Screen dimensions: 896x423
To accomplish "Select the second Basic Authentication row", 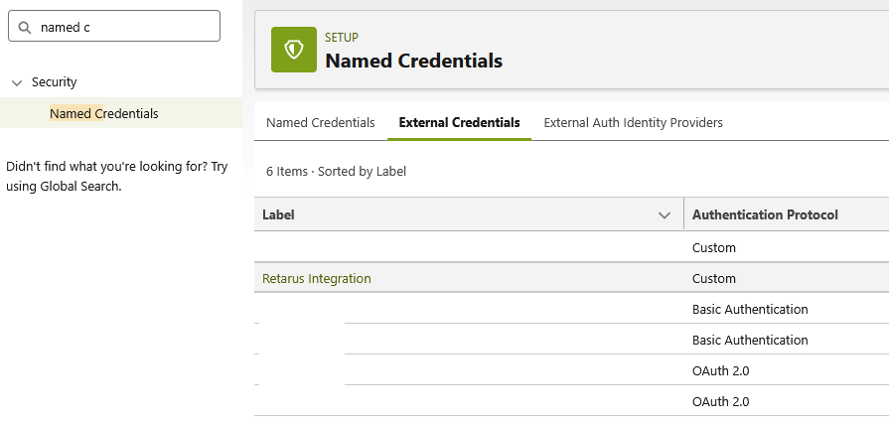I will [x=750, y=341].
